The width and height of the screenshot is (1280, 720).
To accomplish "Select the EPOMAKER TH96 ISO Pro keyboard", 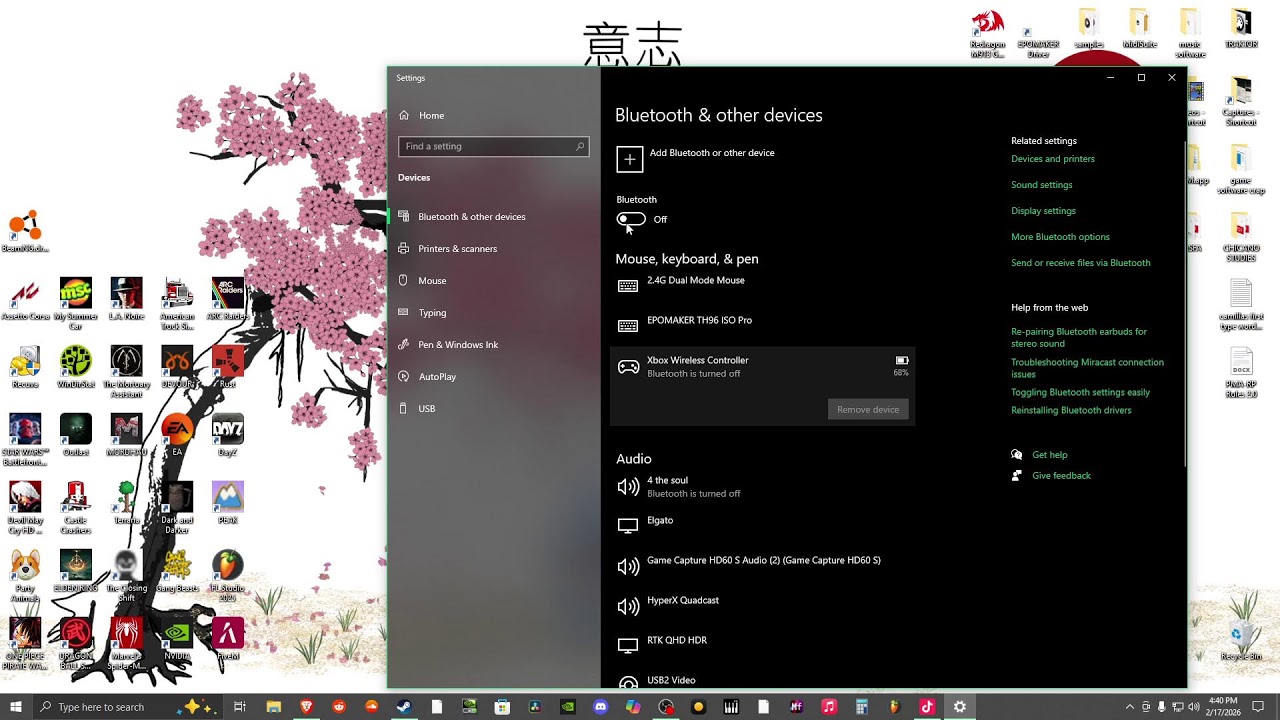I will coord(762,325).
